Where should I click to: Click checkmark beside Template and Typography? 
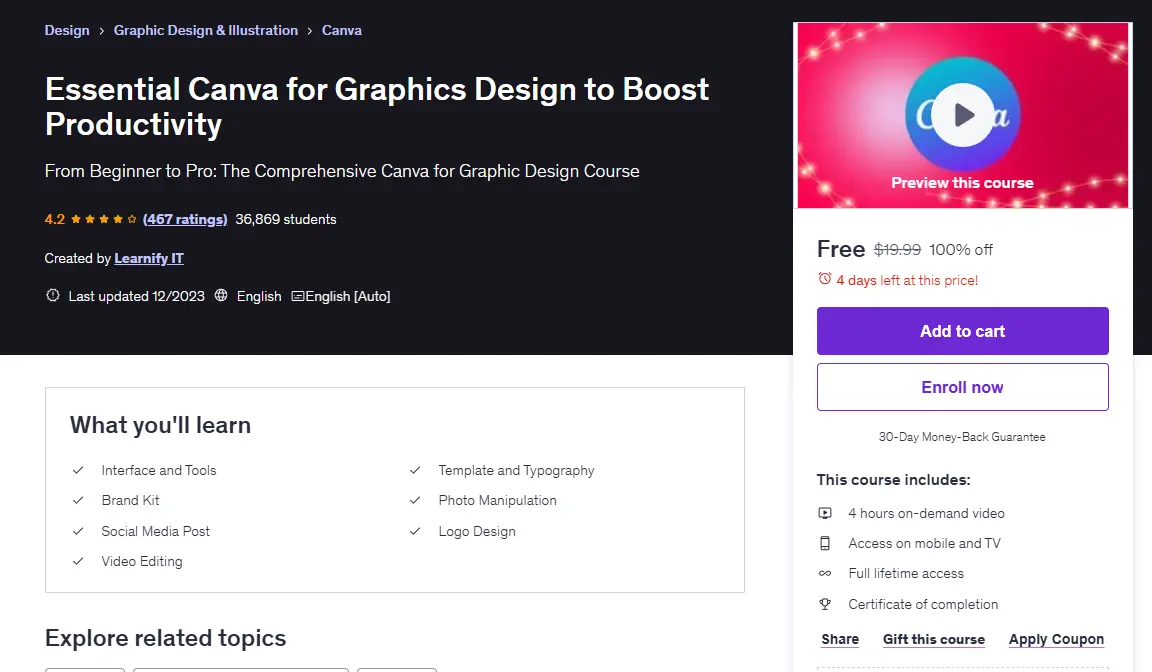415,470
